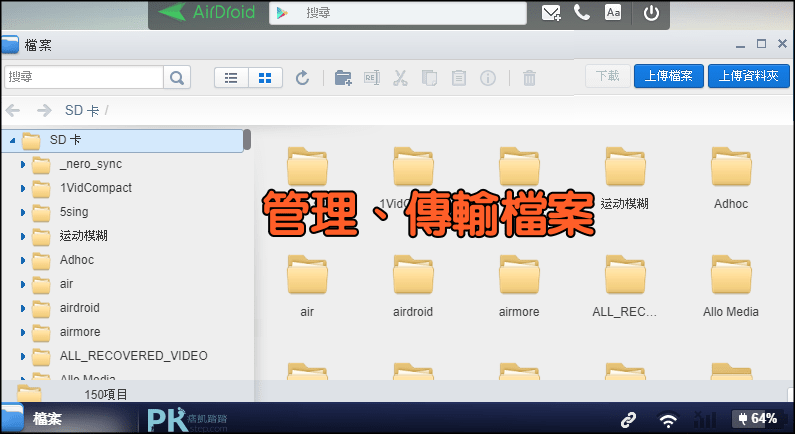795x434 pixels.
Task: Click the delete trash icon
Action: [x=529, y=78]
